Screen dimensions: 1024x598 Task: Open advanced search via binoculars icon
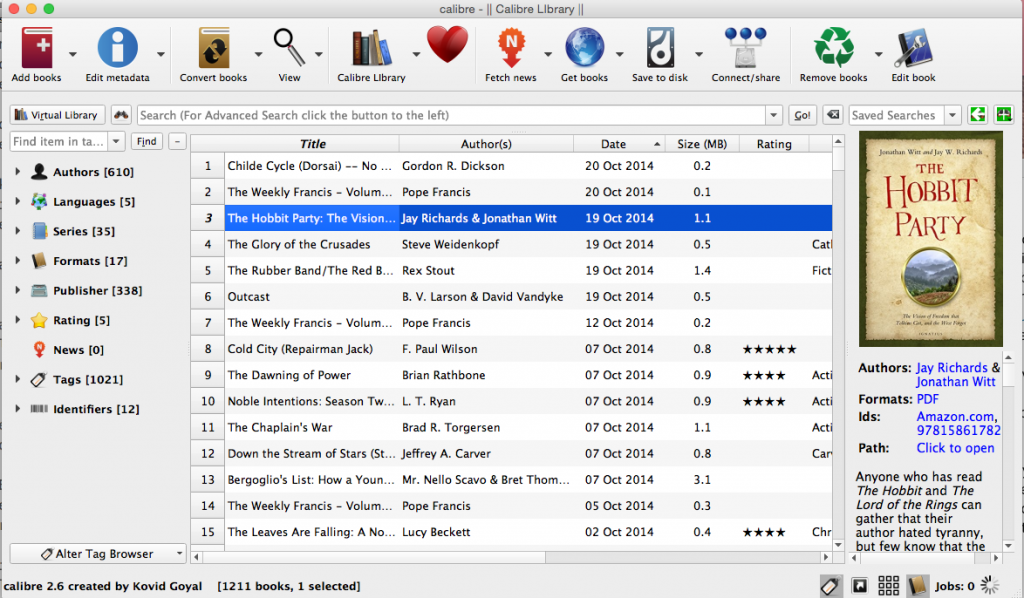click(121, 115)
